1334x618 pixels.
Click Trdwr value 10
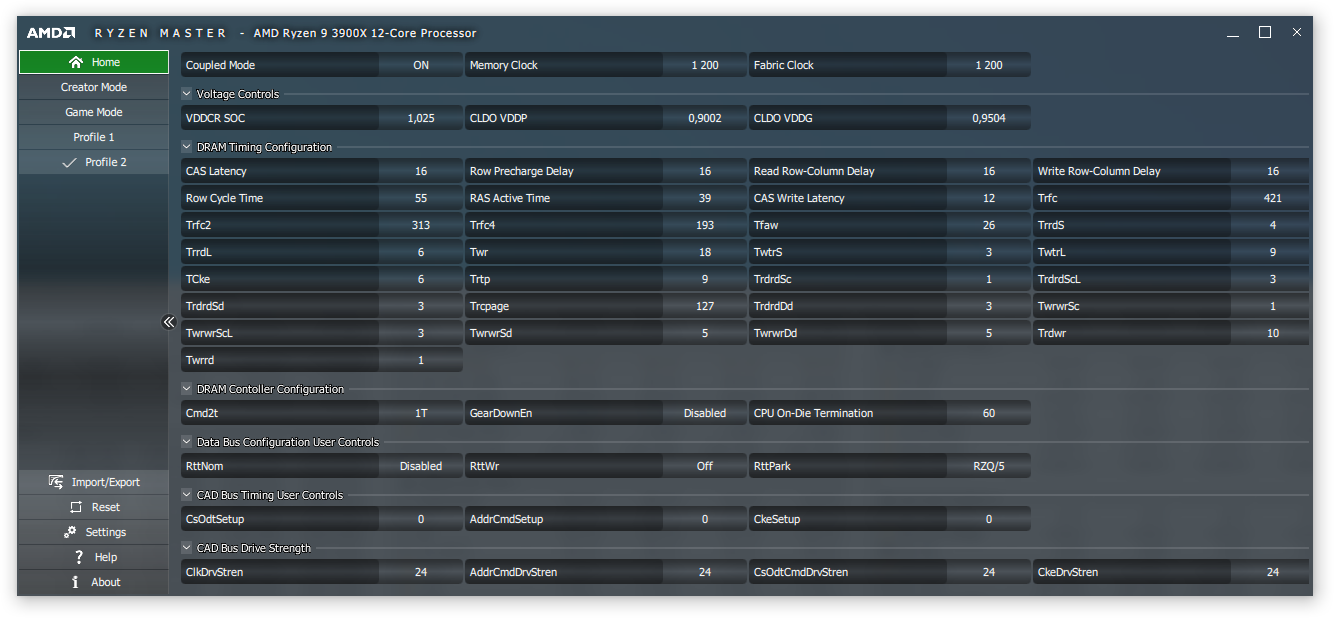click(1272, 333)
